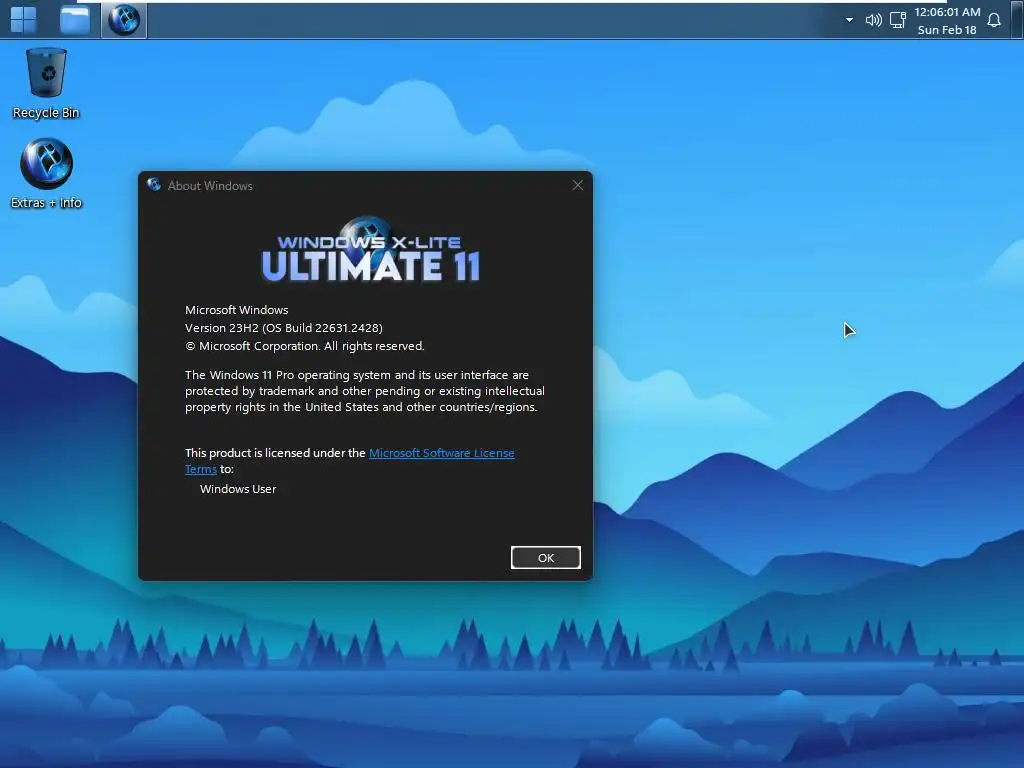Open the Recycle Bin desktop icon
Screen dimensions: 1024x768
click(46, 84)
